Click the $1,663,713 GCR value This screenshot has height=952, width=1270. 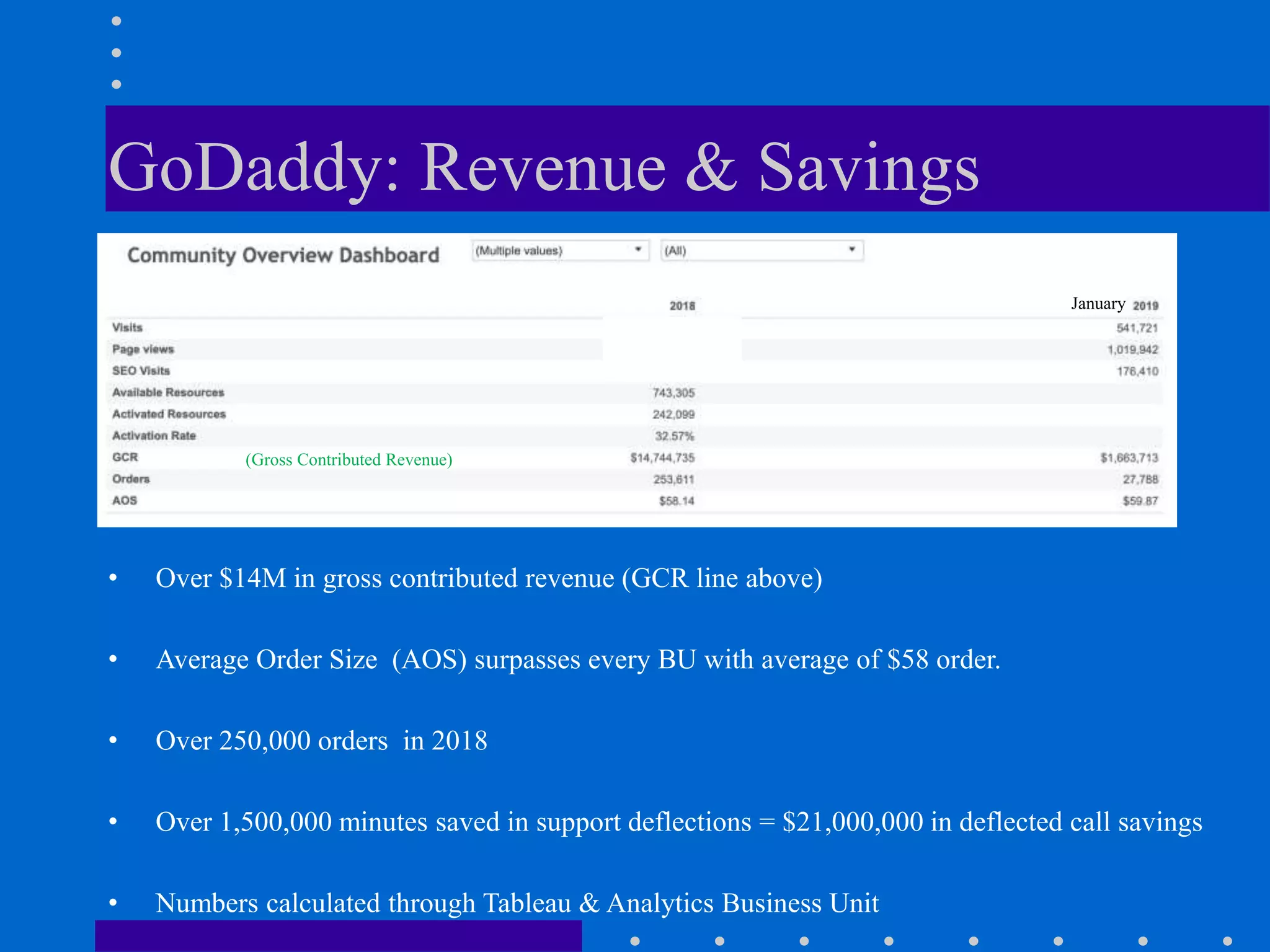tap(1129, 458)
